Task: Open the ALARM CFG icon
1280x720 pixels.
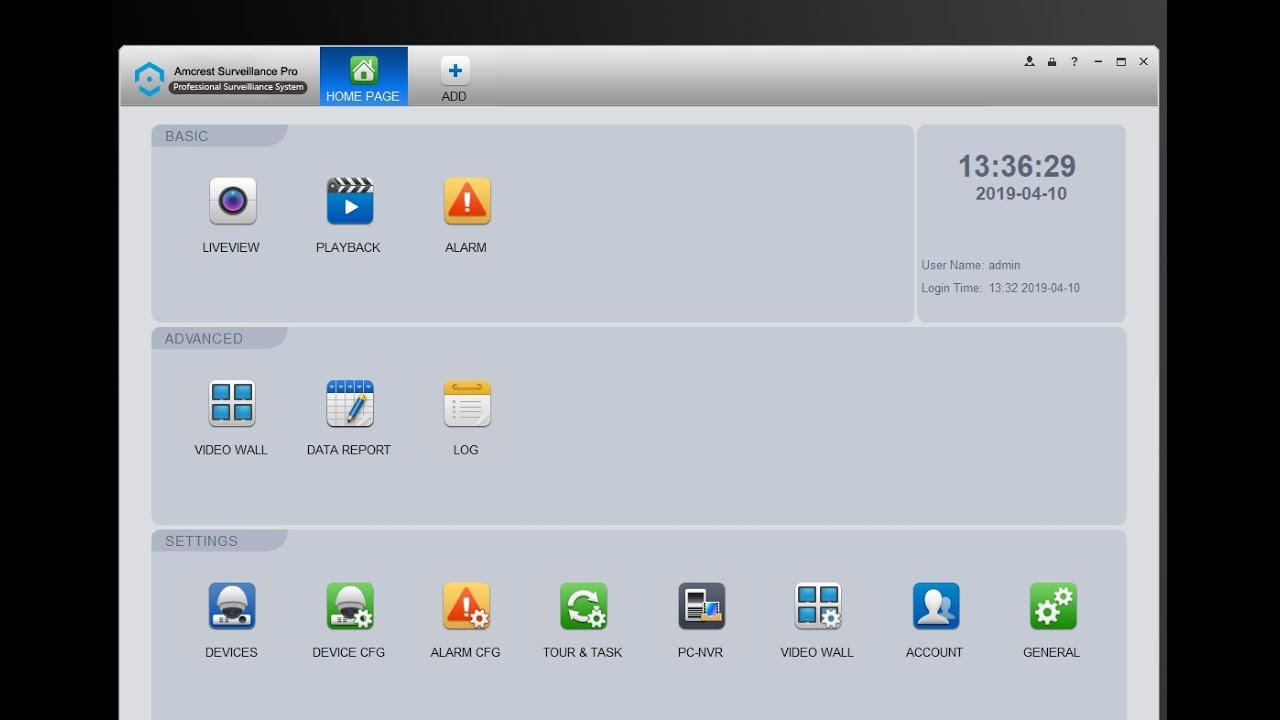Action: click(x=467, y=606)
